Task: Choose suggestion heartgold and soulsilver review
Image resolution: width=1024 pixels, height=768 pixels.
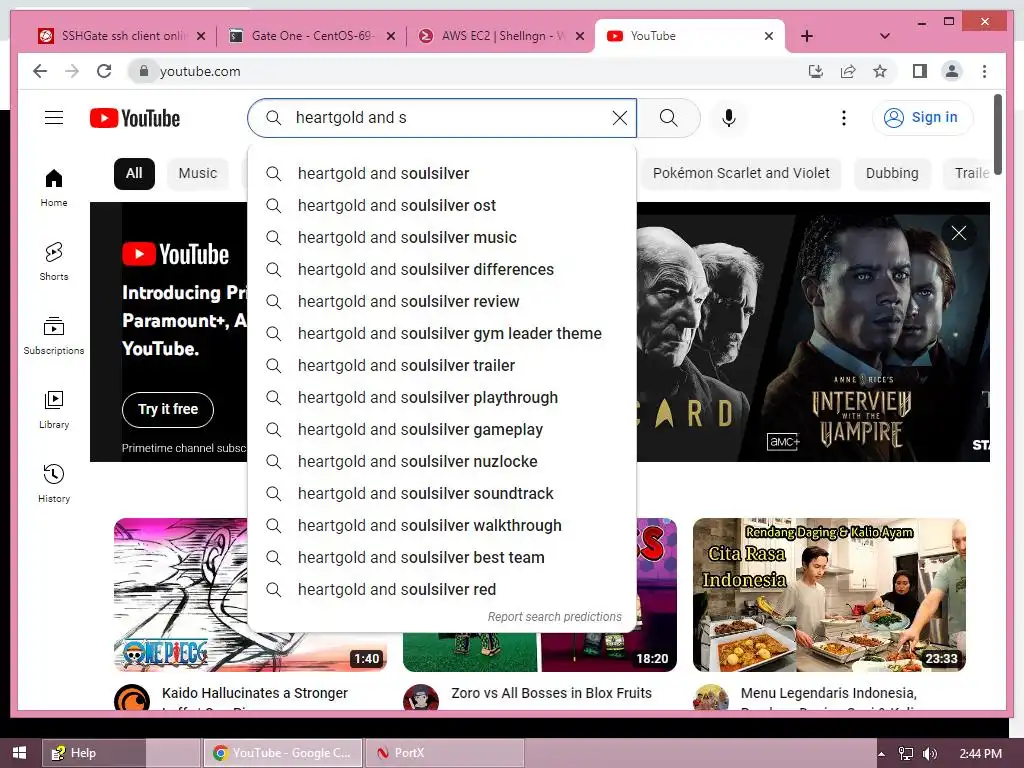Action: 442,302
